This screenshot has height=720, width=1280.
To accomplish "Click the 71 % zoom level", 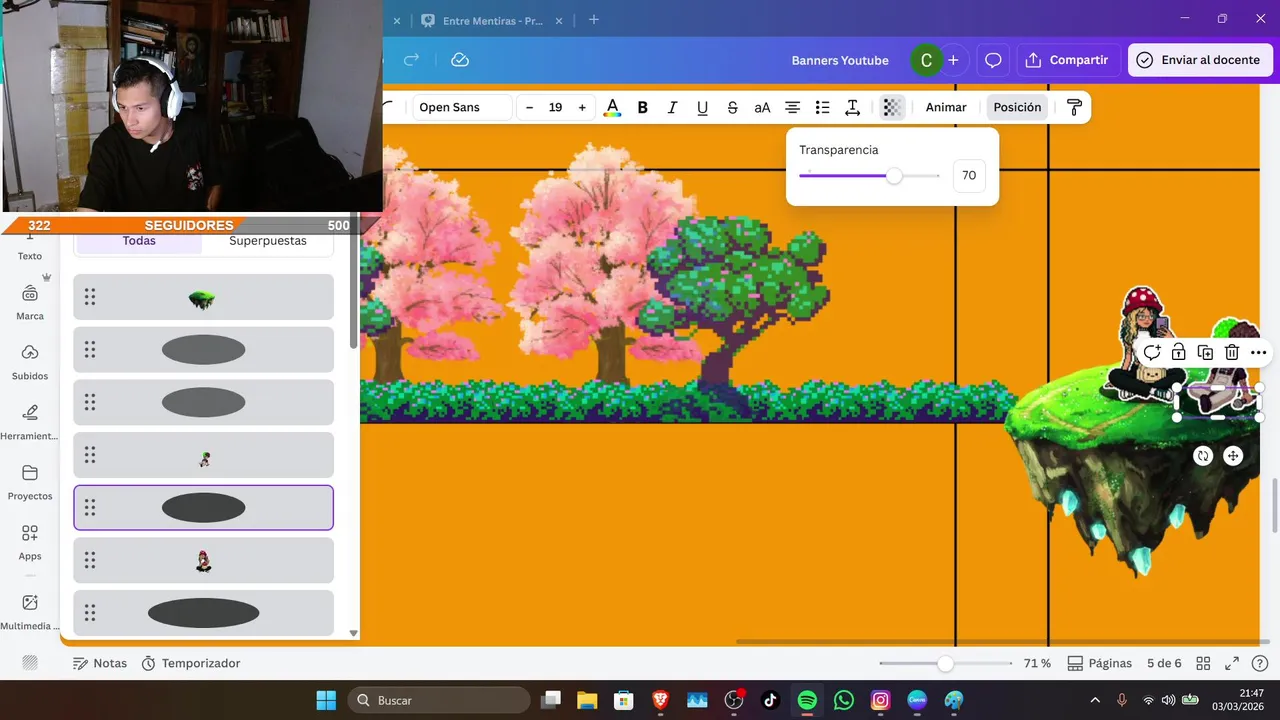I will point(1037,663).
